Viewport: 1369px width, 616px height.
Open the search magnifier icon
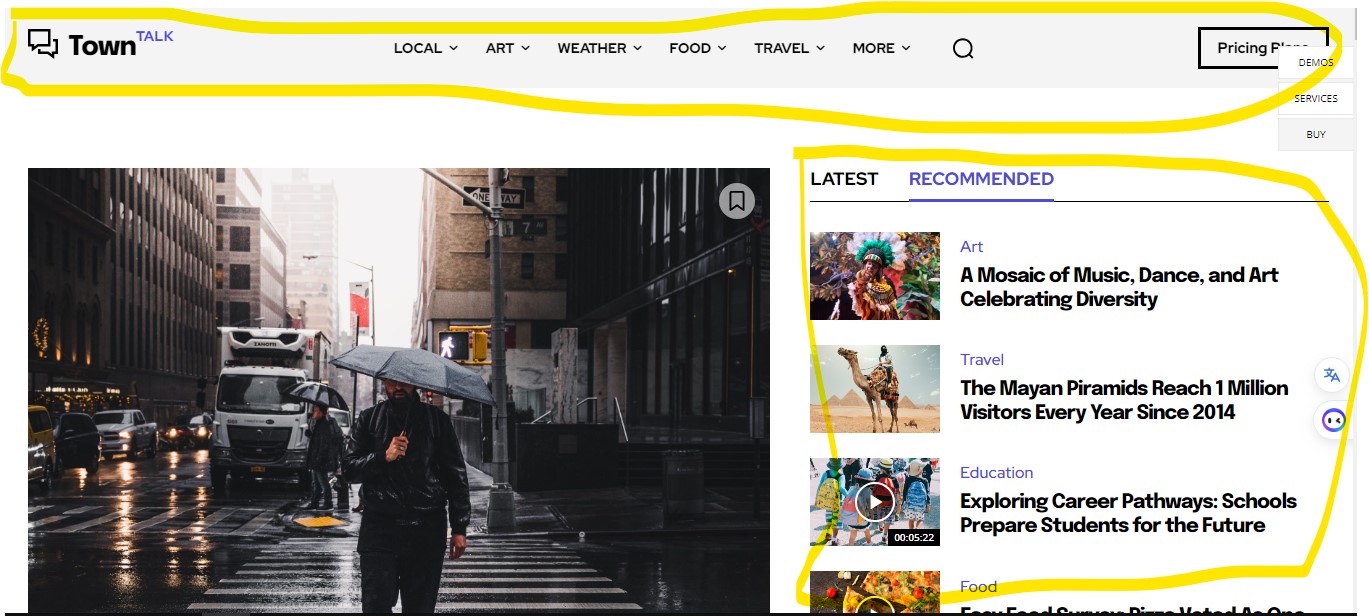(x=963, y=48)
